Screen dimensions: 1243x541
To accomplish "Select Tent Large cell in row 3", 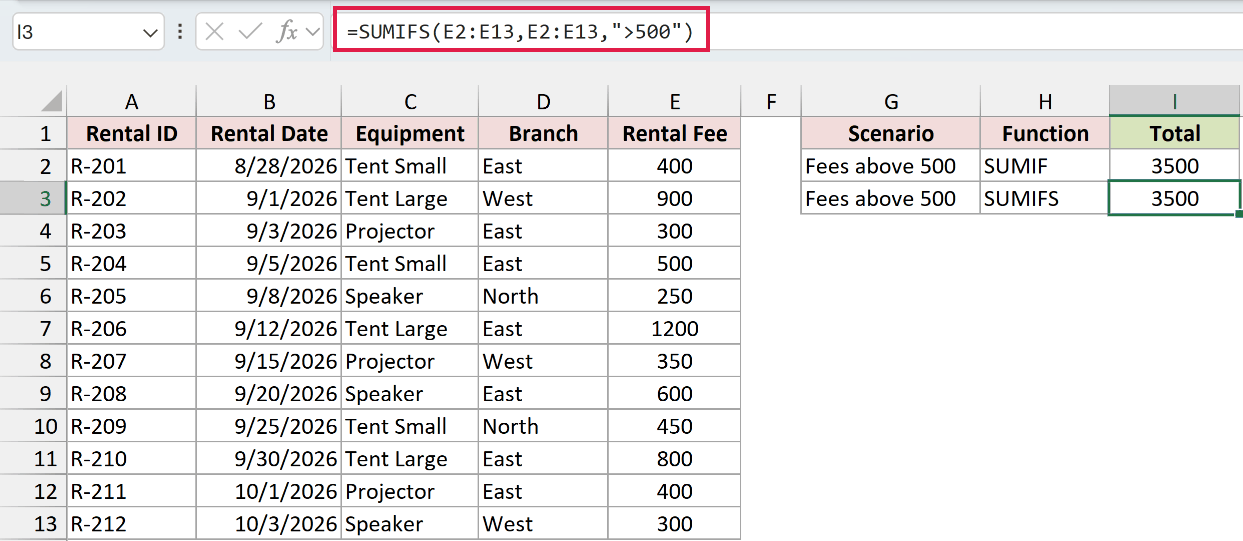I will 410,198.
